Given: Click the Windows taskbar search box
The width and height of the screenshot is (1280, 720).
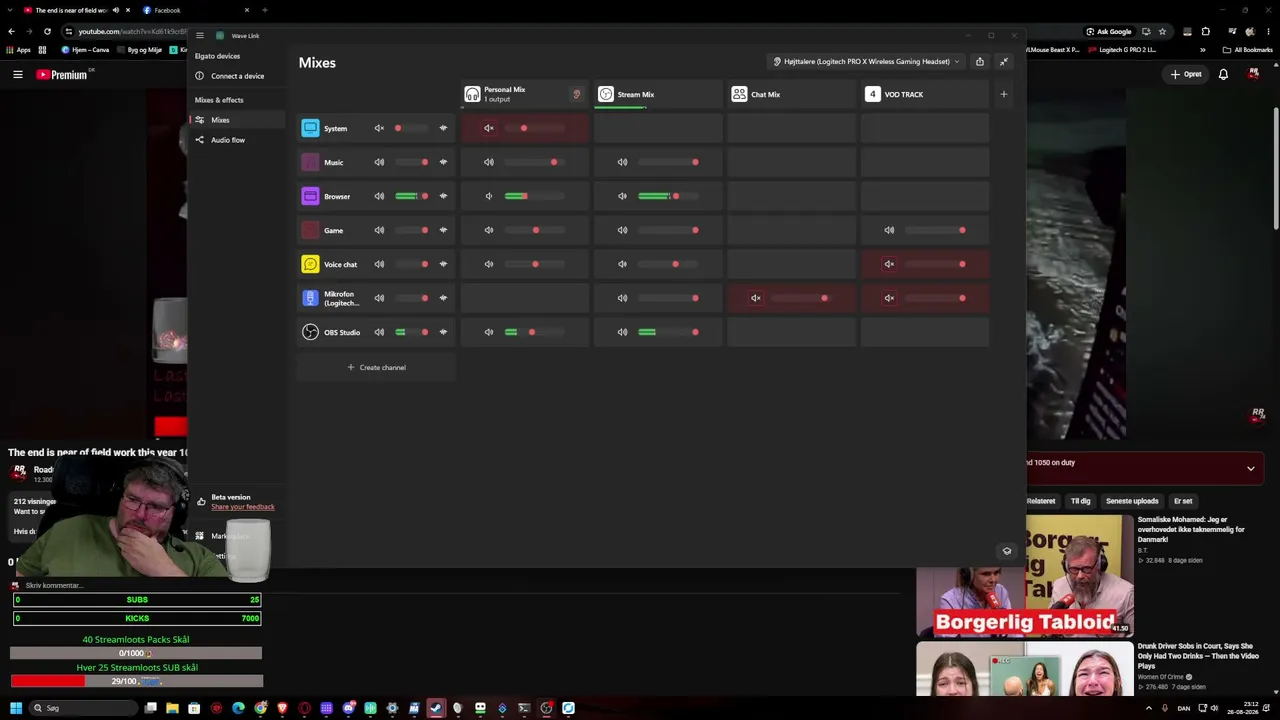Looking at the screenshot, I should (x=83, y=708).
